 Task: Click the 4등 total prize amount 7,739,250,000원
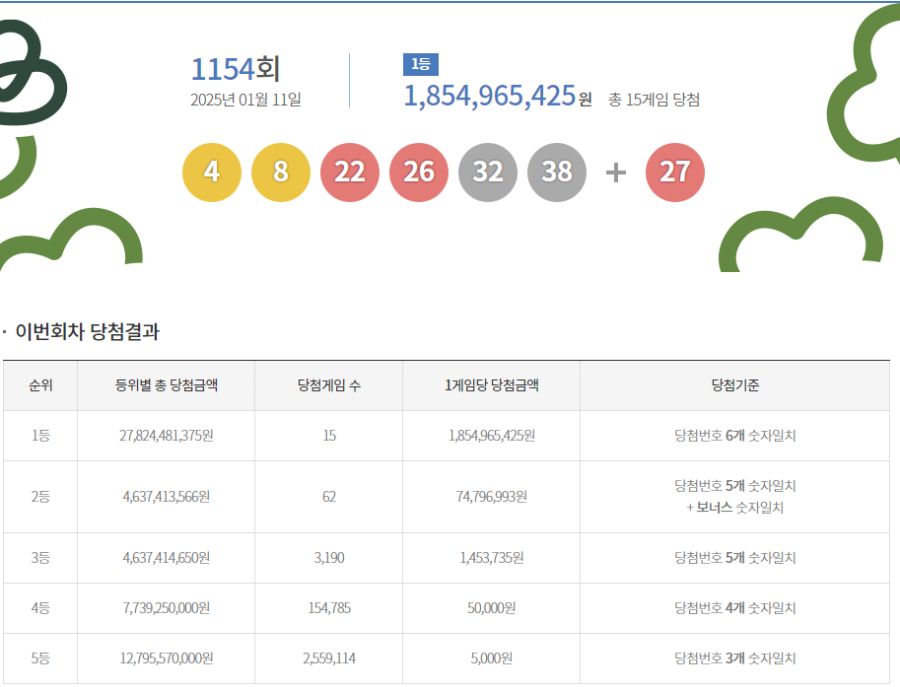(166, 608)
